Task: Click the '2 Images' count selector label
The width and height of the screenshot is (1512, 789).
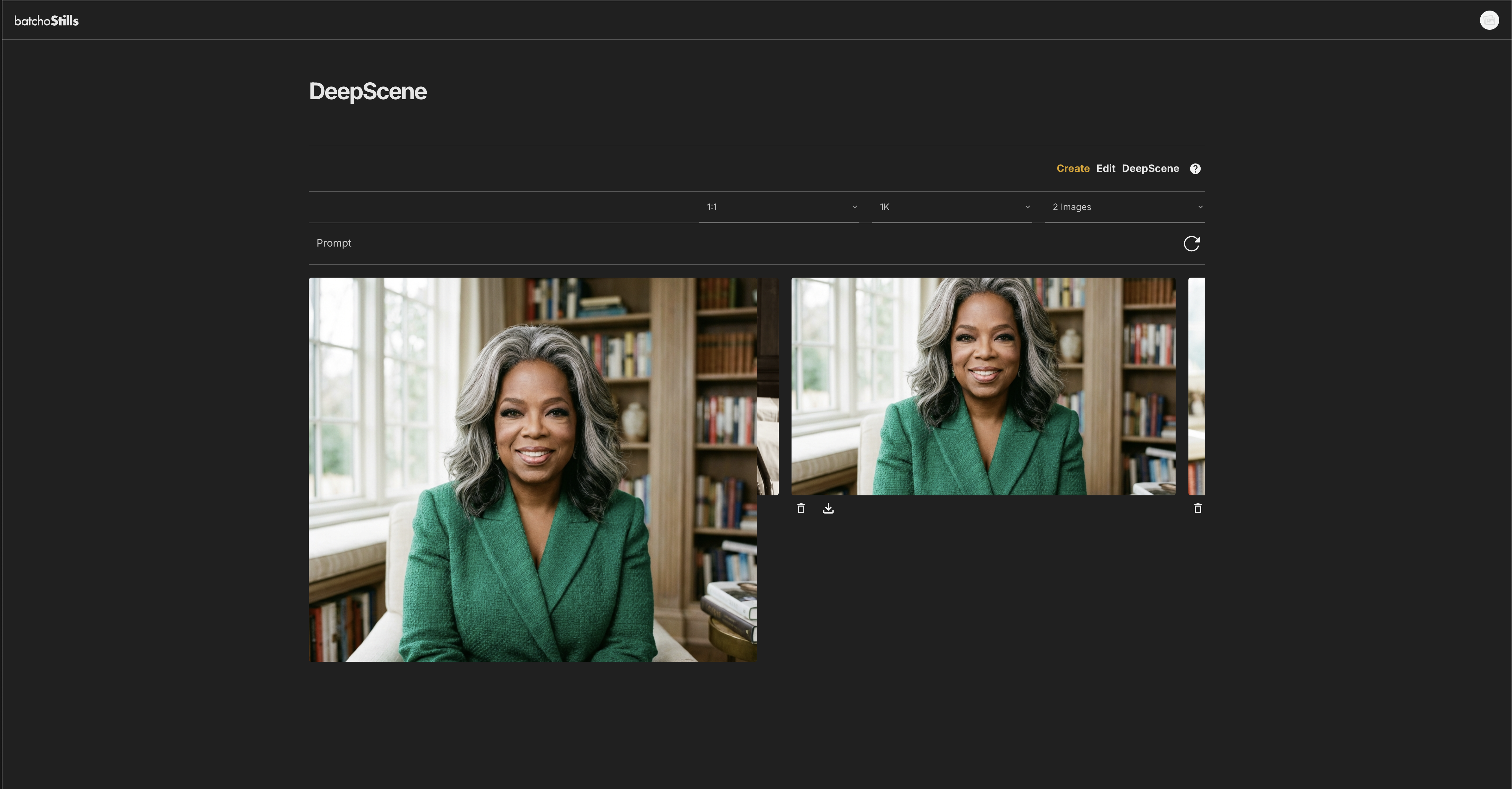Action: pyautogui.click(x=1071, y=207)
